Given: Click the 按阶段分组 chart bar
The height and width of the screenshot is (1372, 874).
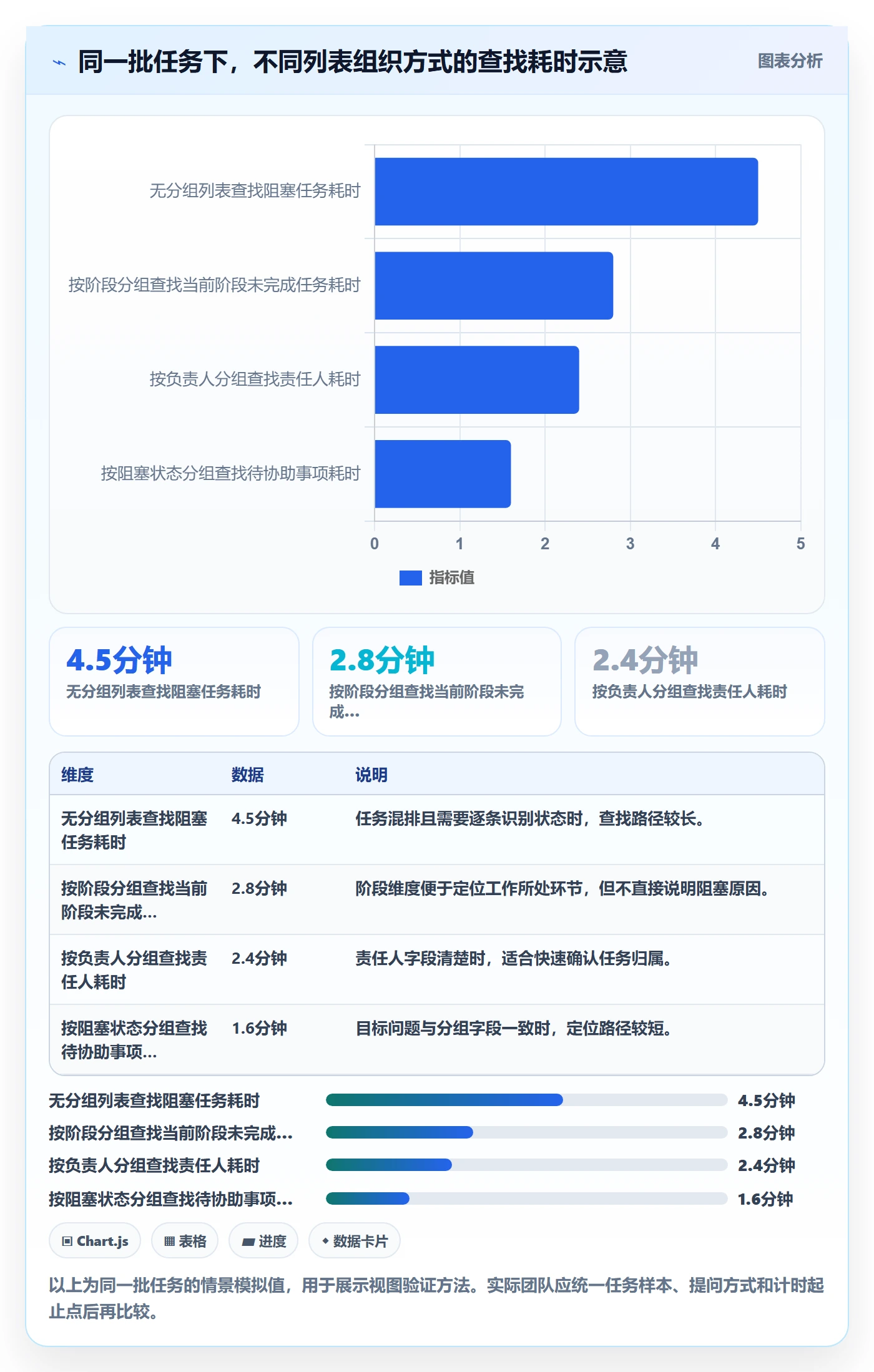Looking at the screenshot, I should (493, 286).
